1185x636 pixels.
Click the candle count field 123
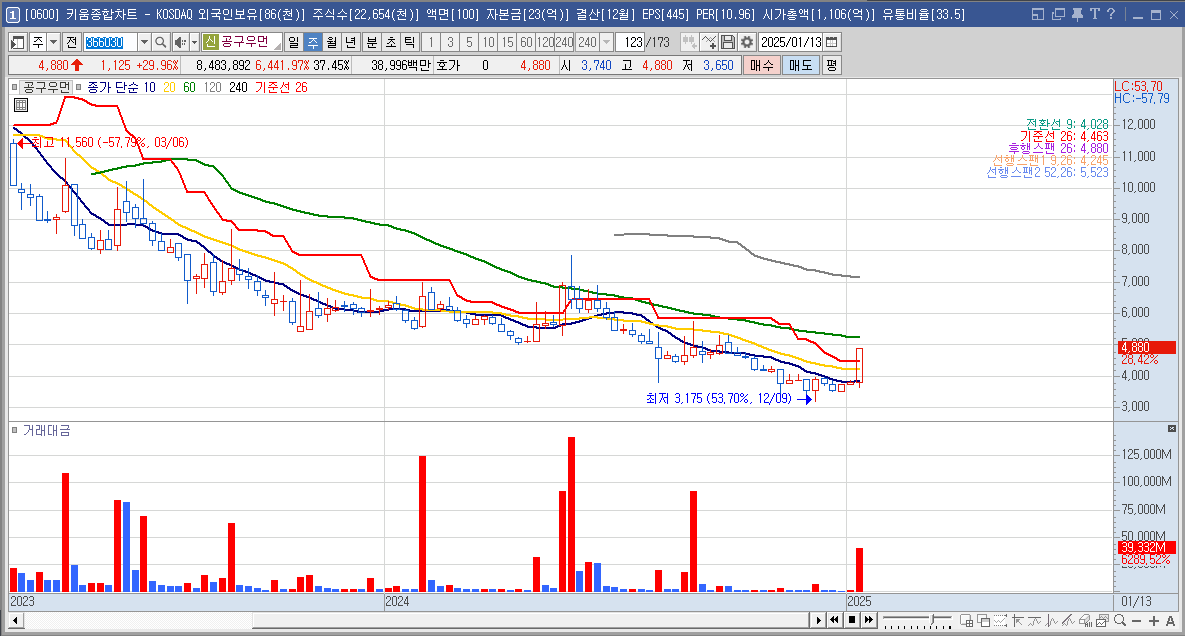click(x=631, y=42)
